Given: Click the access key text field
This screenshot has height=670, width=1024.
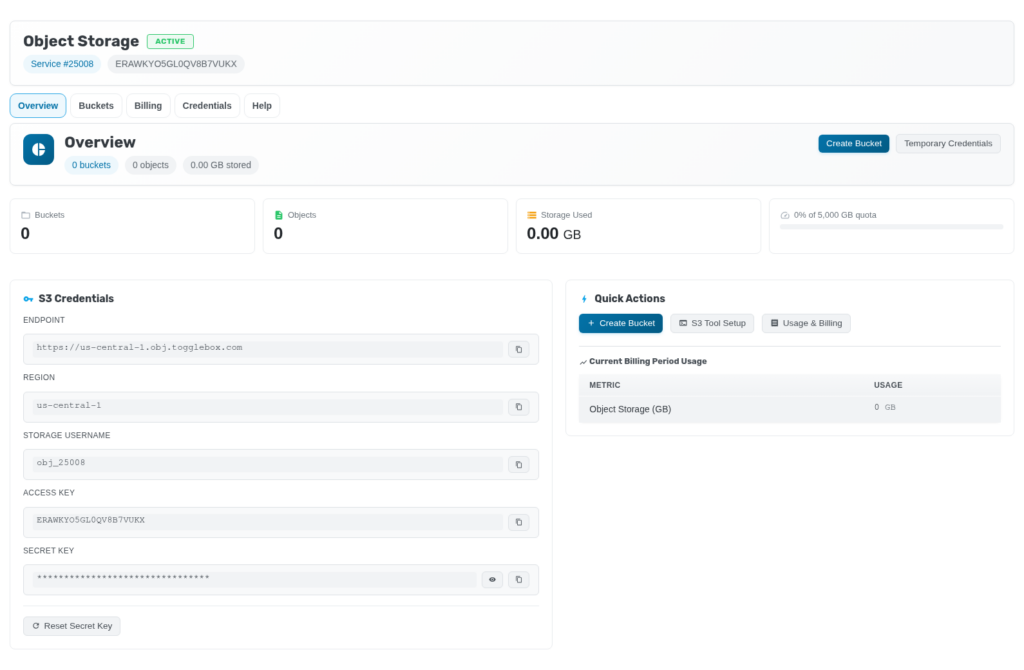Looking at the screenshot, I should tap(268, 520).
